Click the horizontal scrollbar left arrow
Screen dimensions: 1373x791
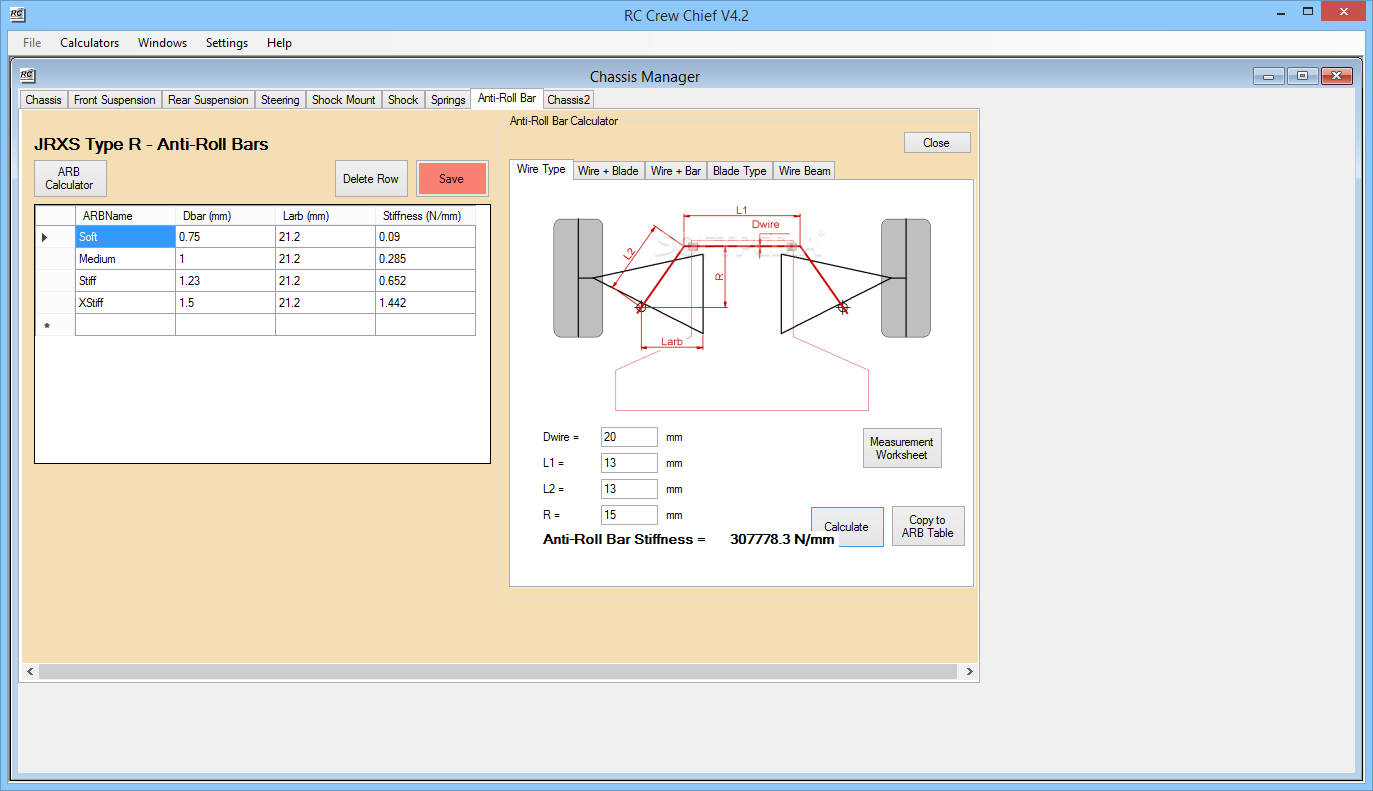click(x=30, y=672)
